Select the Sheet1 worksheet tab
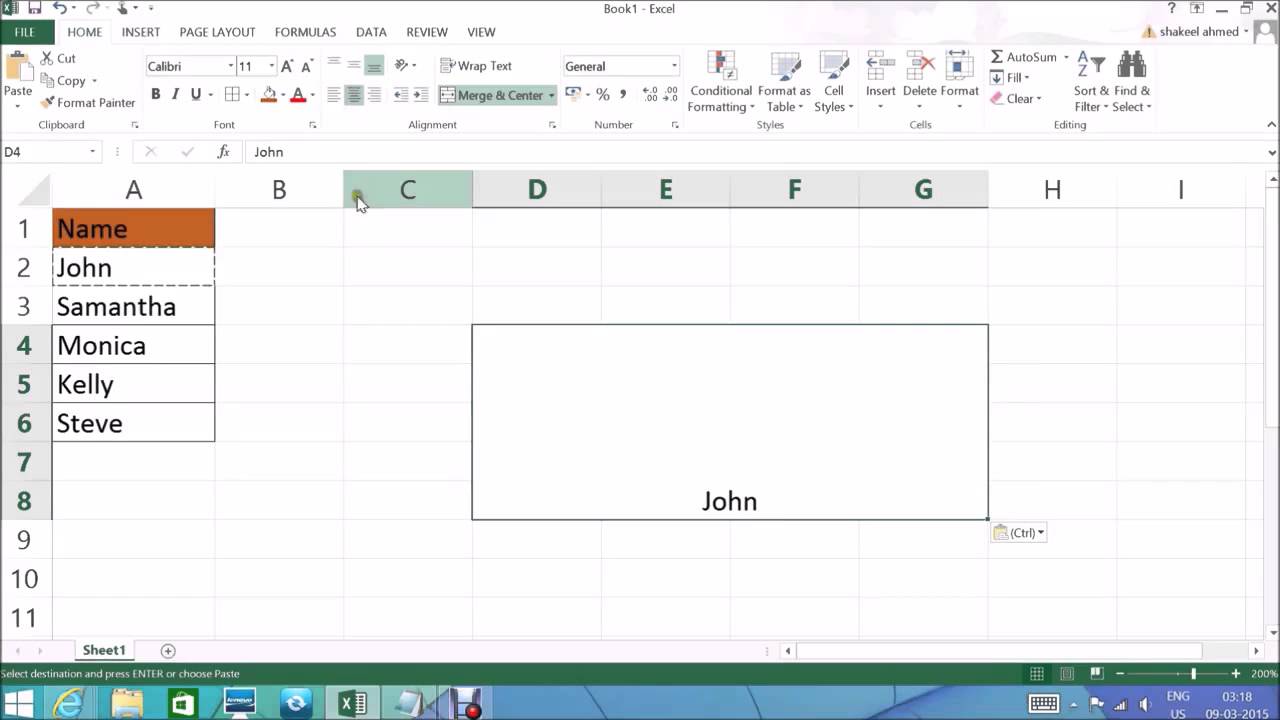The width and height of the screenshot is (1280, 720). coord(104,651)
